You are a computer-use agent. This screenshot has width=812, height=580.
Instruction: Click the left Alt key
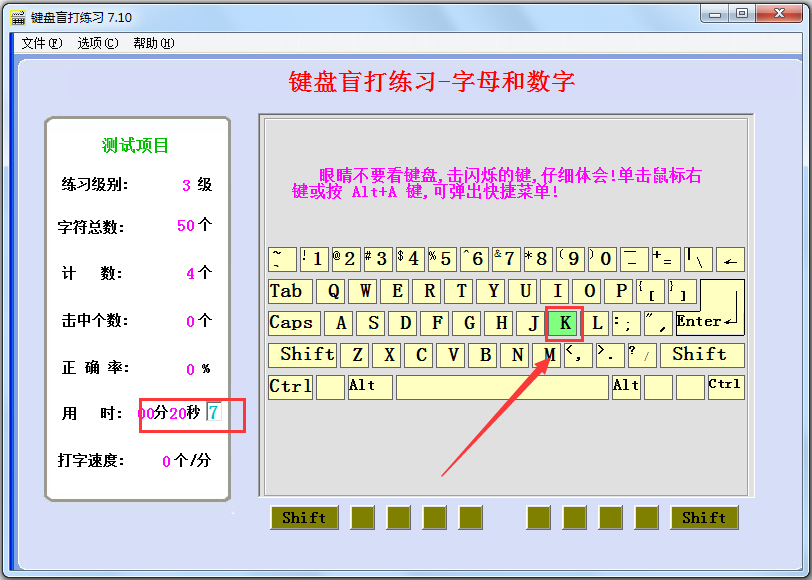pyautogui.click(x=370, y=387)
